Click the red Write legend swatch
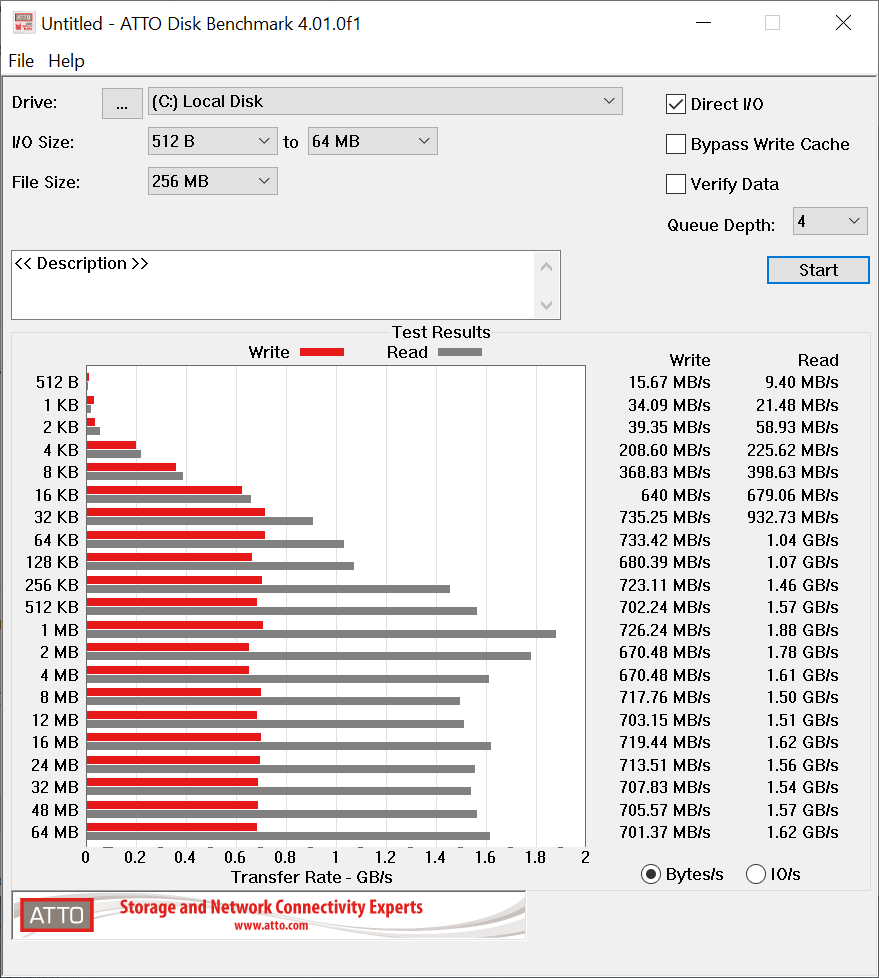 pyautogui.click(x=321, y=352)
